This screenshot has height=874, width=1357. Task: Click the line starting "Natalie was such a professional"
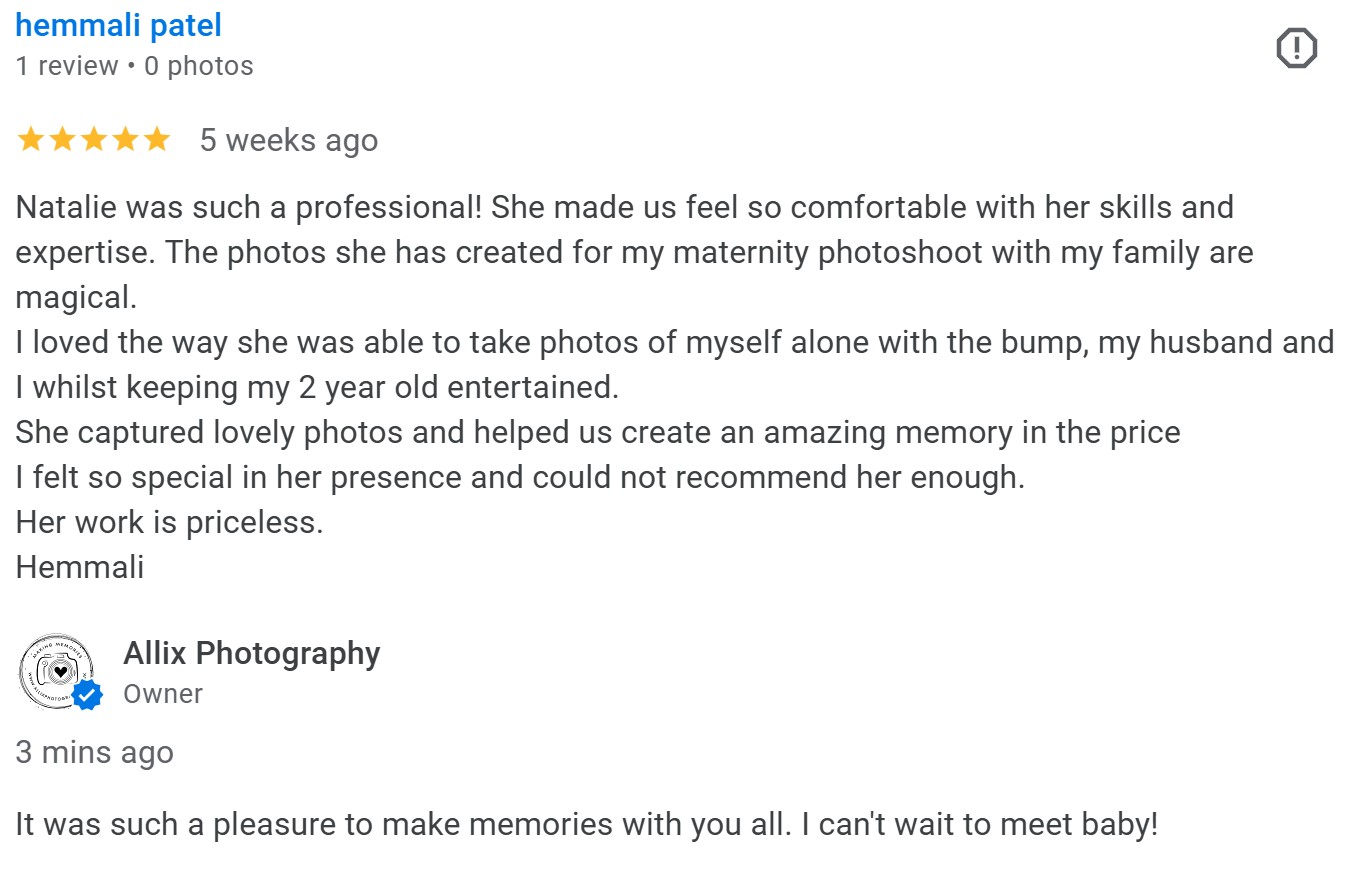(624, 207)
